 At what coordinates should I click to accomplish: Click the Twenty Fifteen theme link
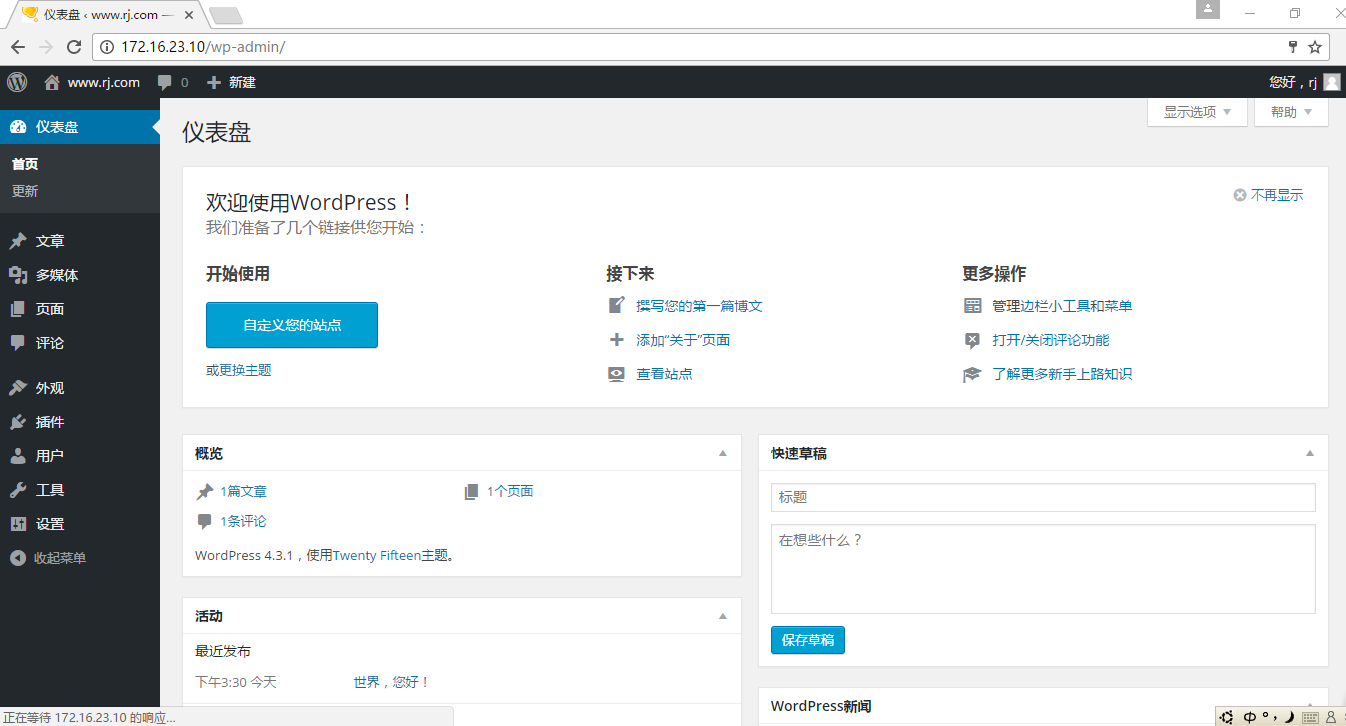pyautogui.click(x=377, y=555)
